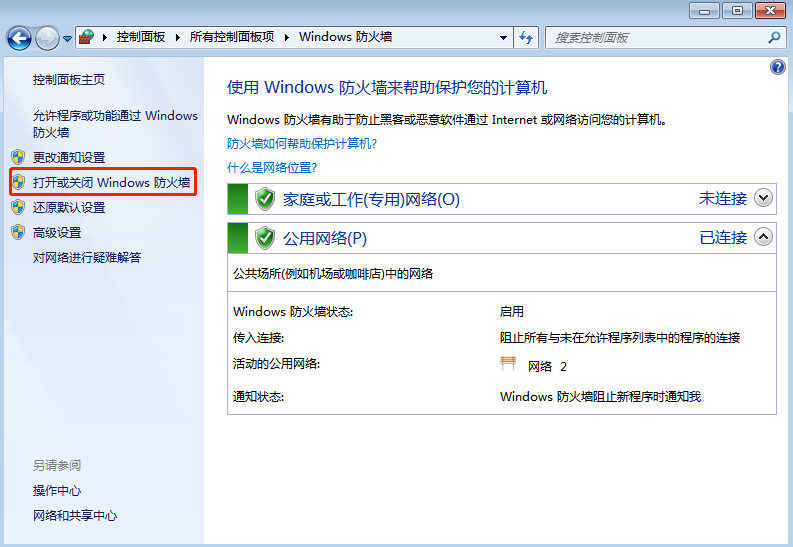Expand the 家庭或工作(专用)网络 section chevron
The height and width of the screenshot is (547, 793).
tap(763, 198)
